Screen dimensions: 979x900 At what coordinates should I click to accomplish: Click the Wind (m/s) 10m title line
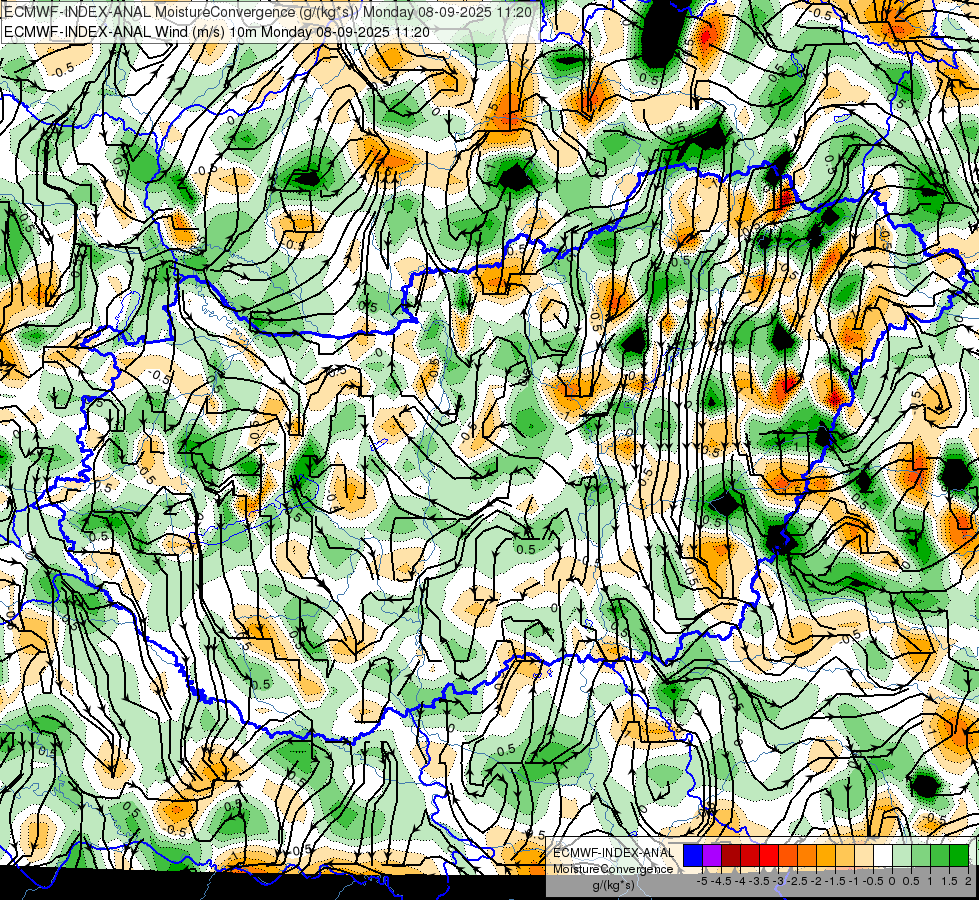pos(217,31)
